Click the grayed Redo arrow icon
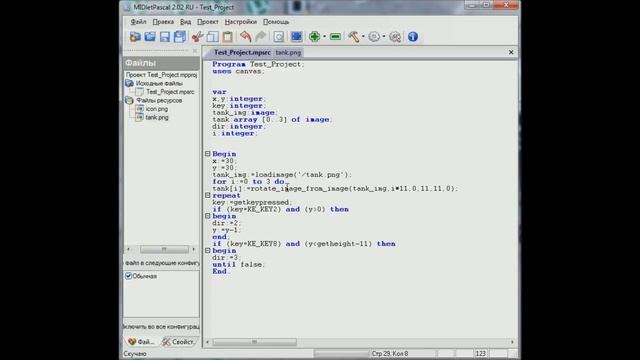The width and height of the screenshot is (640, 360). (260, 37)
